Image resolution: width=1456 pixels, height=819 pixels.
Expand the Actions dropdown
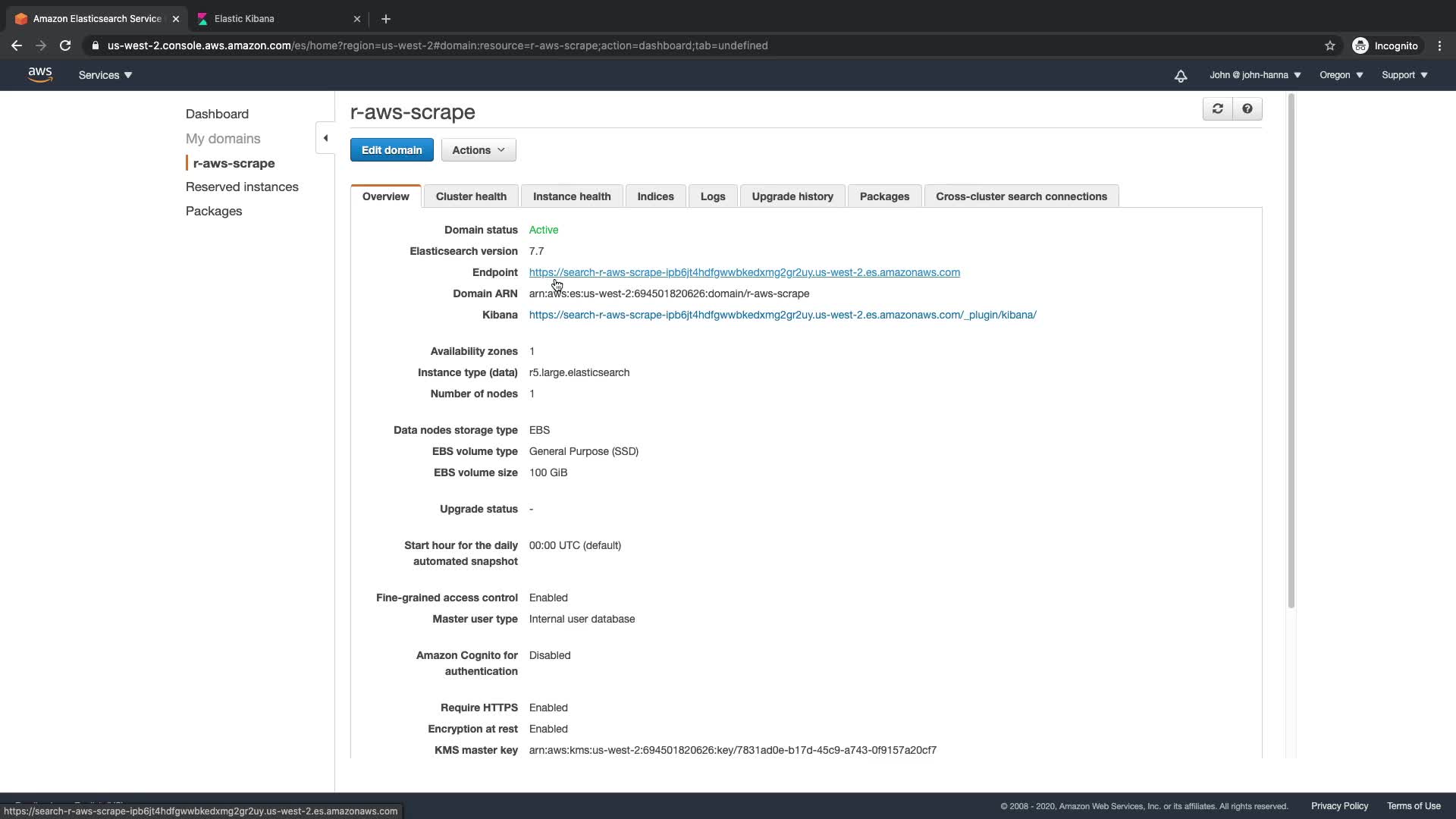click(478, 150)
